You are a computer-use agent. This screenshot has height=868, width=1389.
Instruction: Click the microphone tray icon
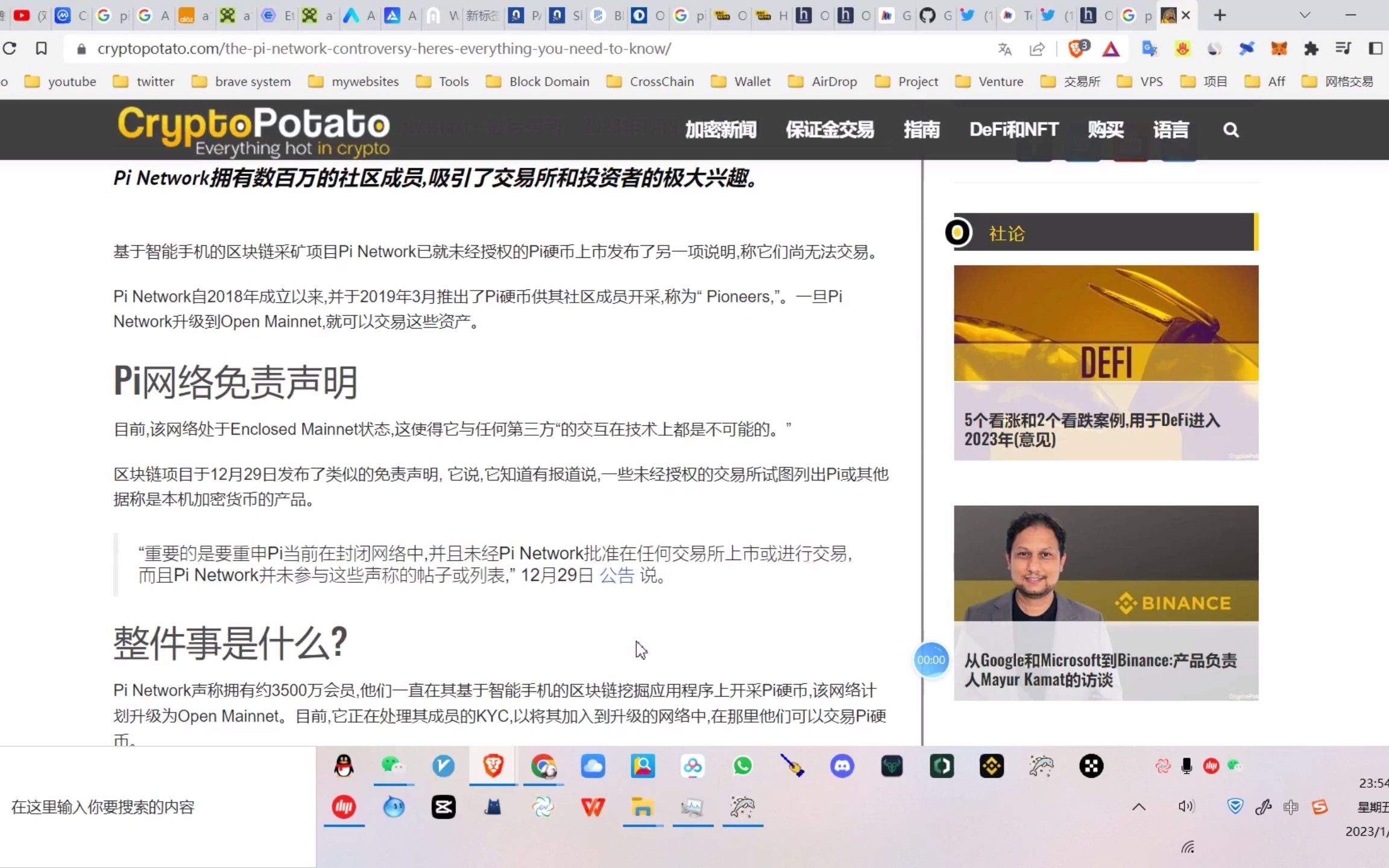click(x=1186, y=766)
